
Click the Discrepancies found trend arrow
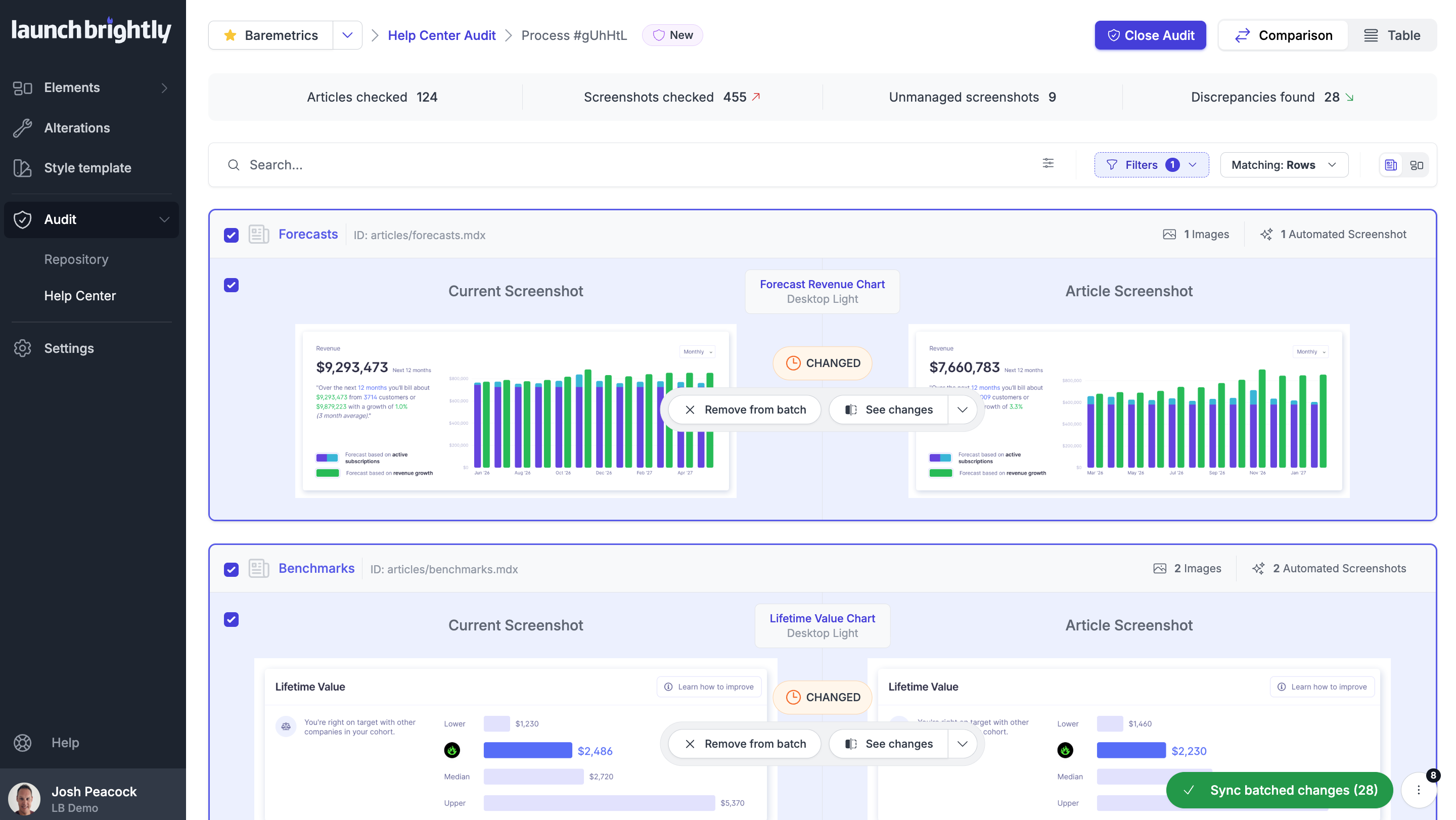(1350, 97)
